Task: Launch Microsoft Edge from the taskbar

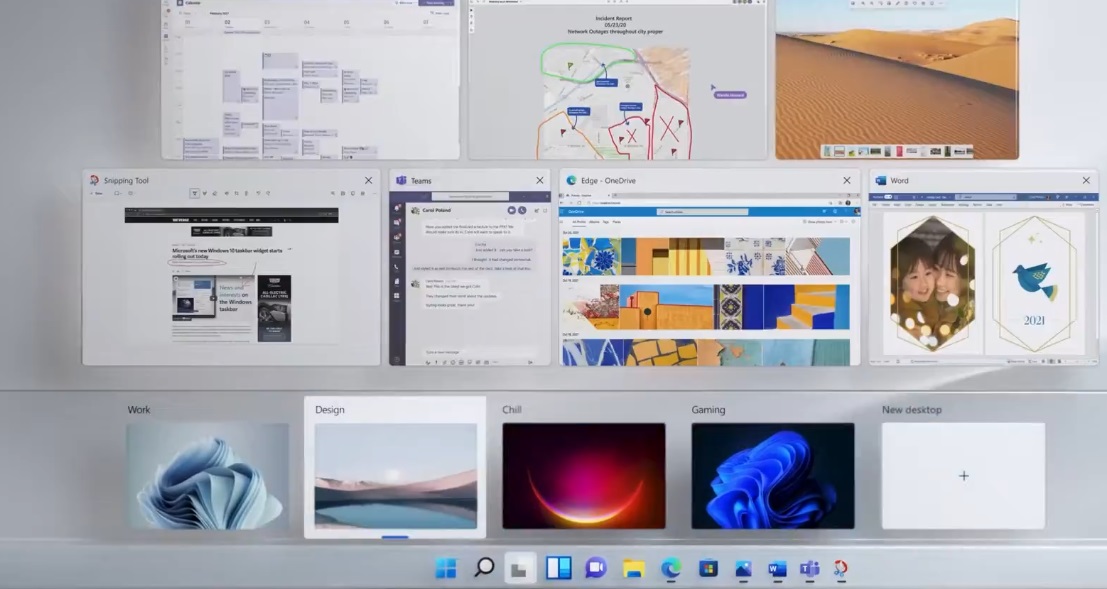Action: point(672,568)
